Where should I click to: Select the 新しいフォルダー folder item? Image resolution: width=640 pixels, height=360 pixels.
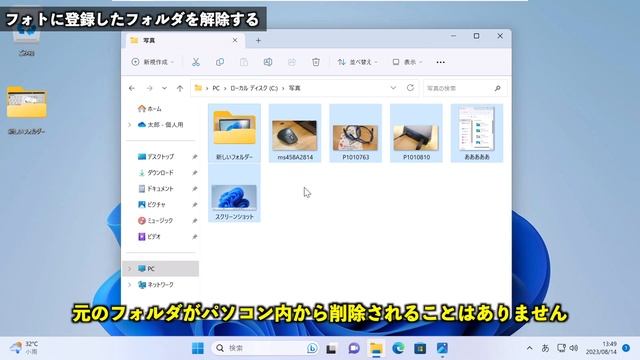[x=234, y=133]
